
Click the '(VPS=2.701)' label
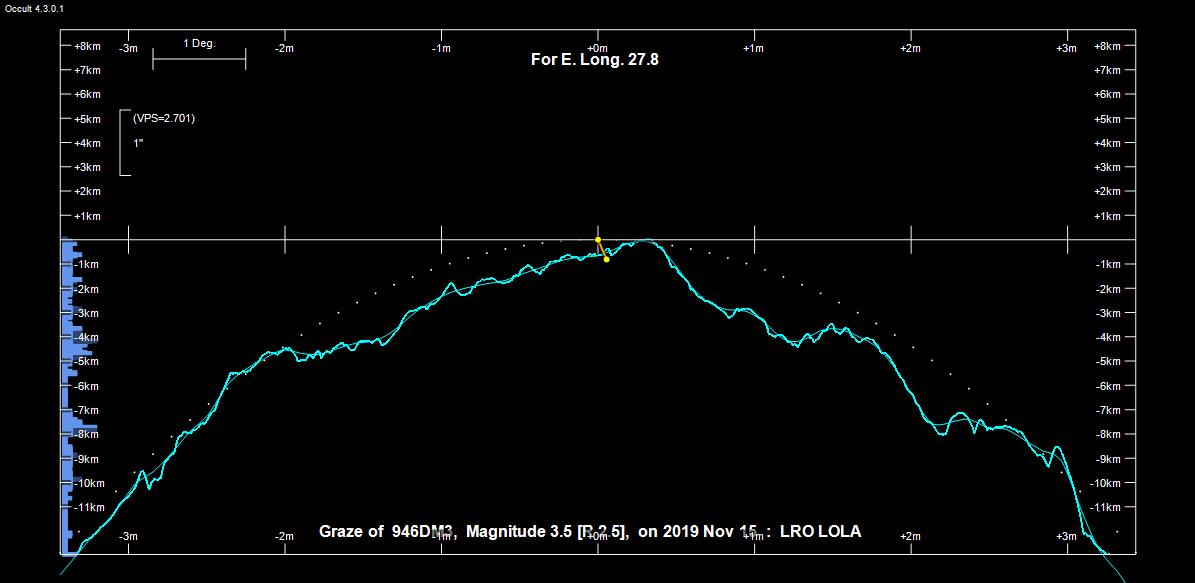click(x=164, y=118)
